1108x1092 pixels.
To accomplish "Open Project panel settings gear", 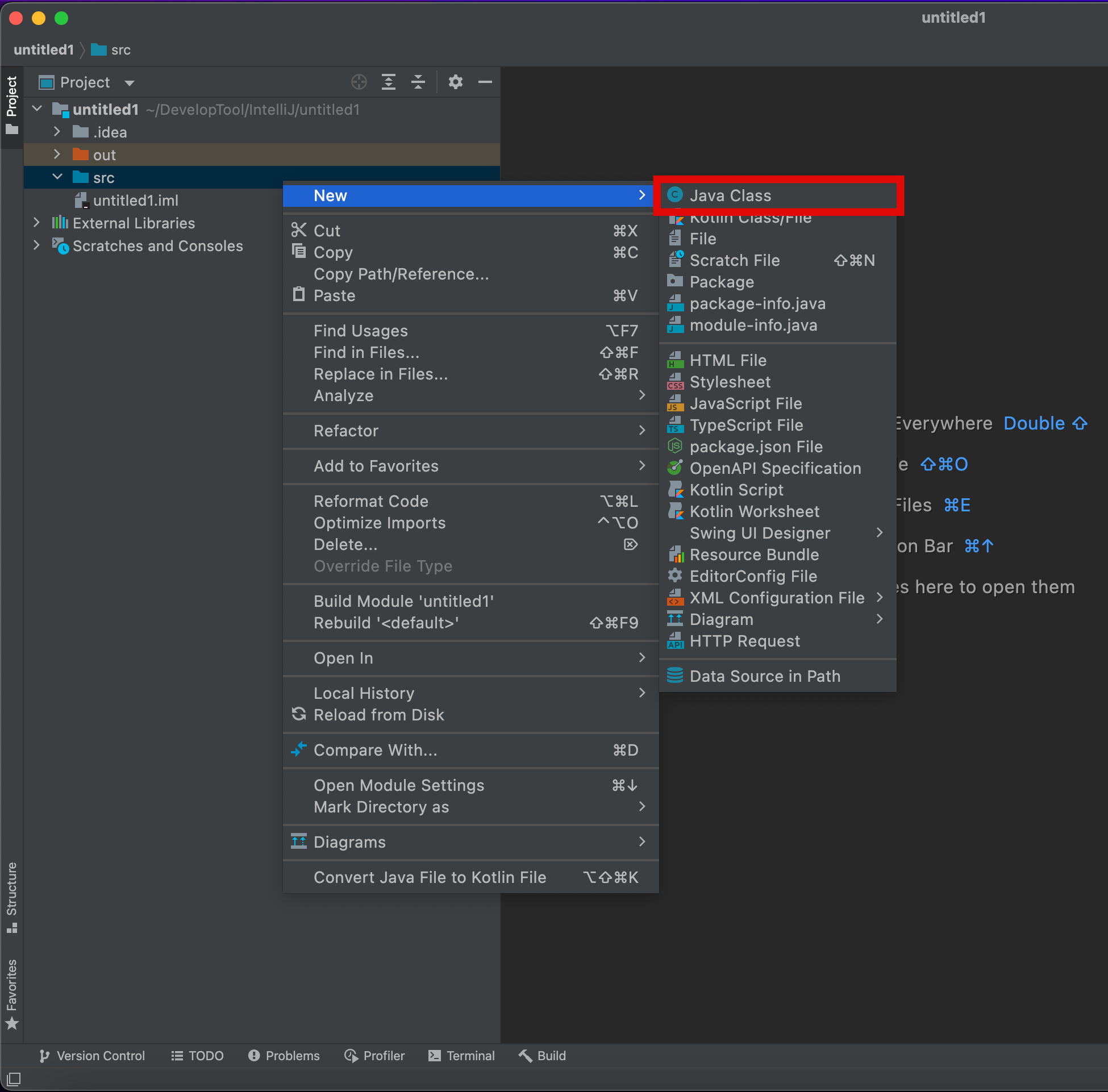I will [x=455, y=82].
